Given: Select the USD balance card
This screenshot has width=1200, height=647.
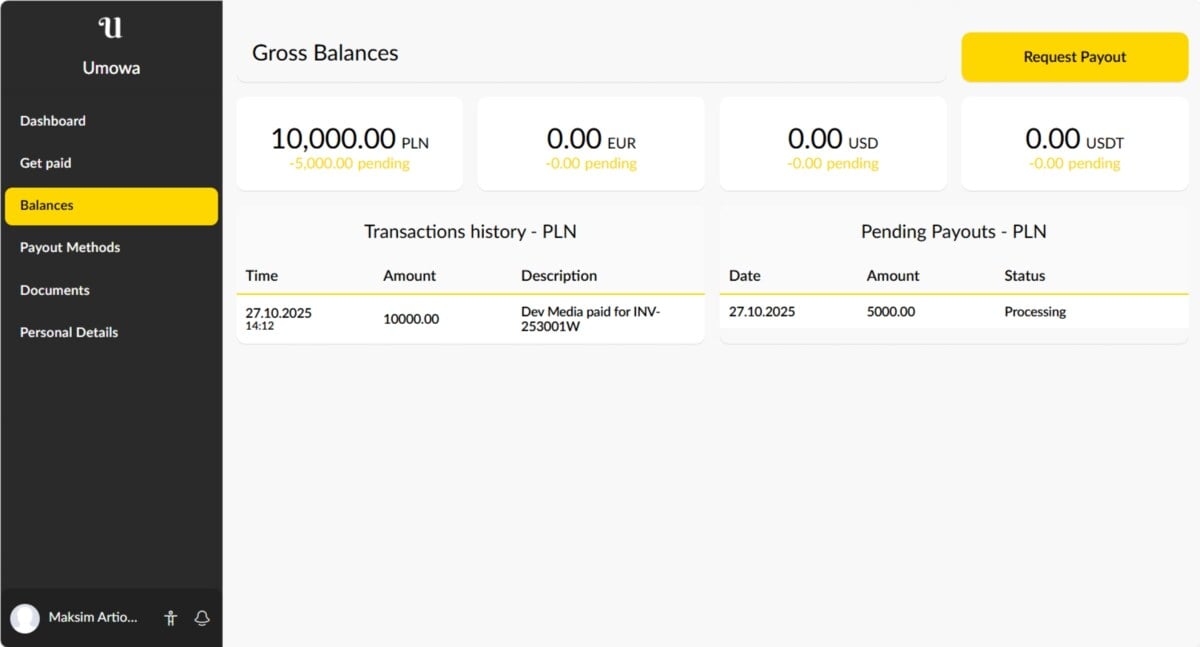Looking at the screenshot, I should 833,144.
